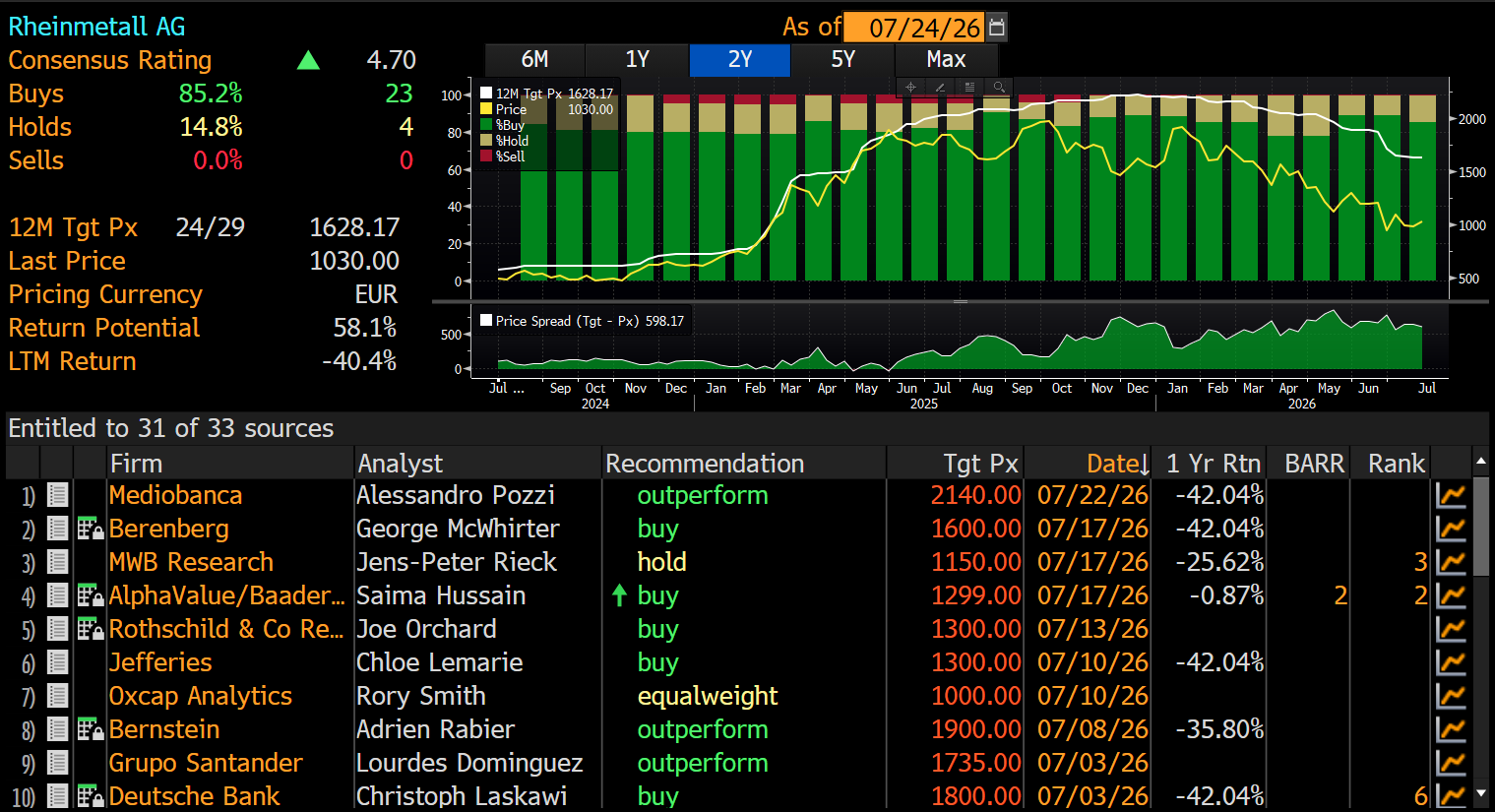Viewport: 1495px width, 812px height.
Task: Select the 2Y chart range tab
Action: (740, 60)
